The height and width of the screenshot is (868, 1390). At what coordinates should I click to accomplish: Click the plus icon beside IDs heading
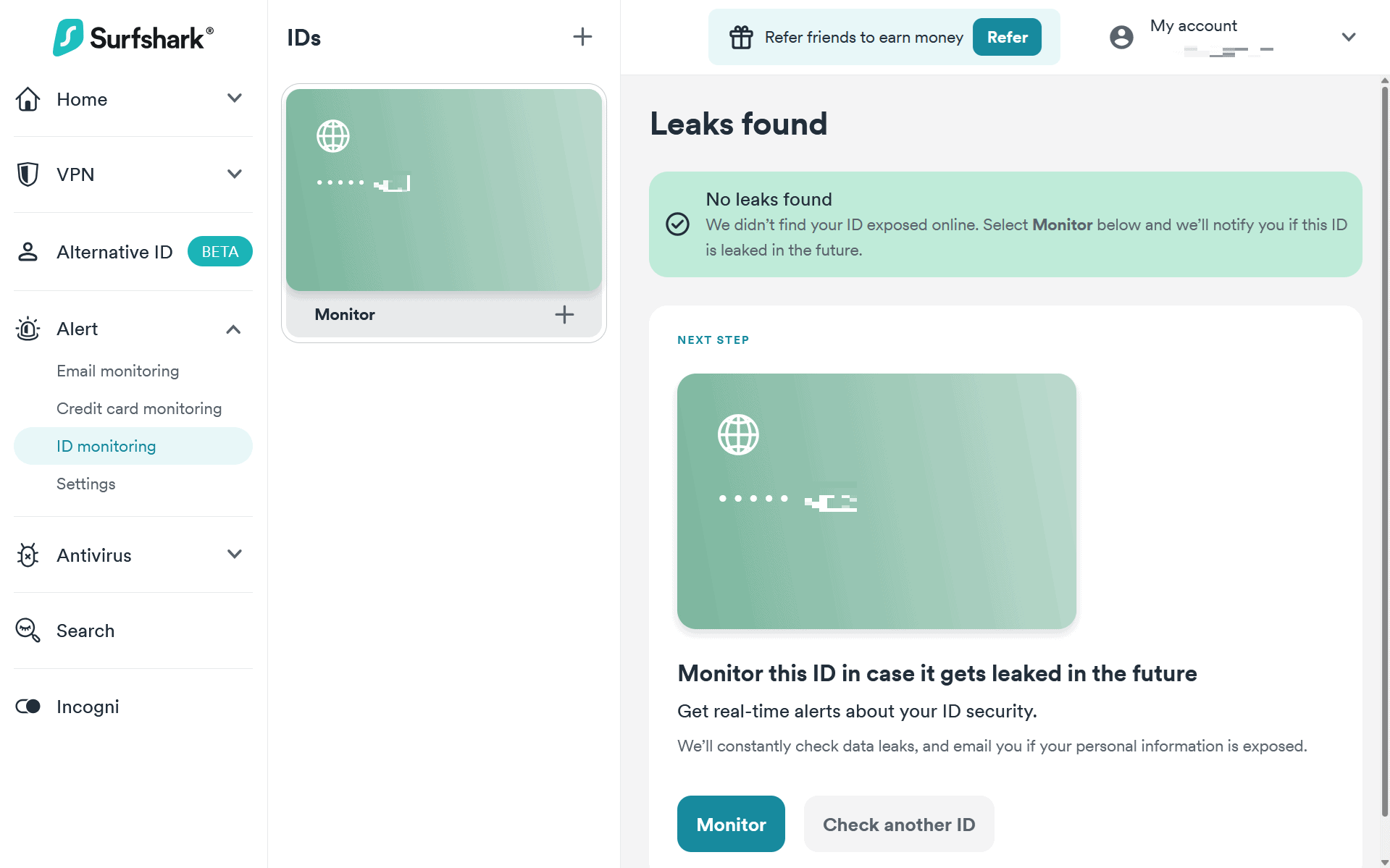pos(582,37)
